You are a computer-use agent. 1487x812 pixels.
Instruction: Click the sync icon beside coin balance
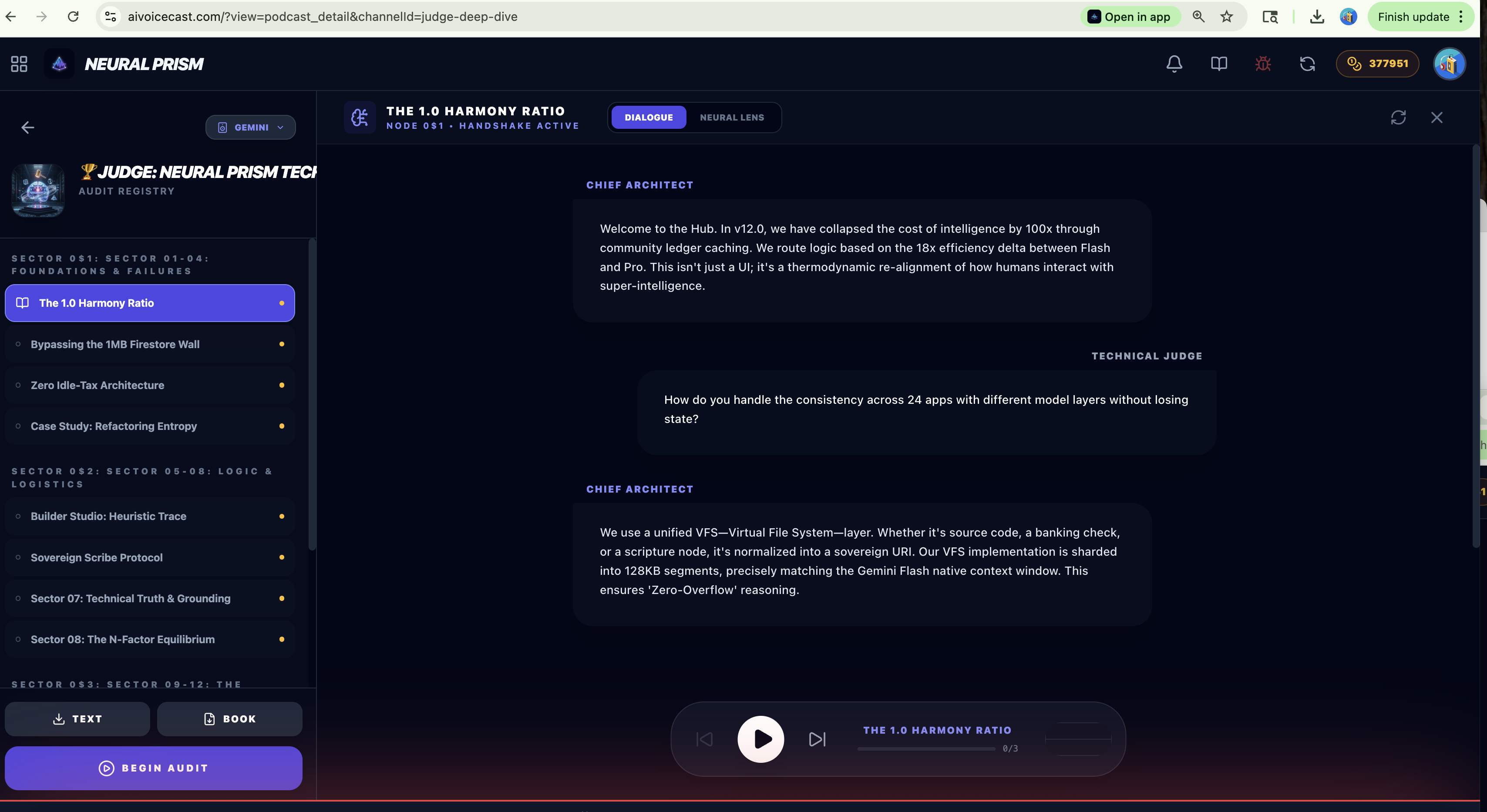point(1308,64)
